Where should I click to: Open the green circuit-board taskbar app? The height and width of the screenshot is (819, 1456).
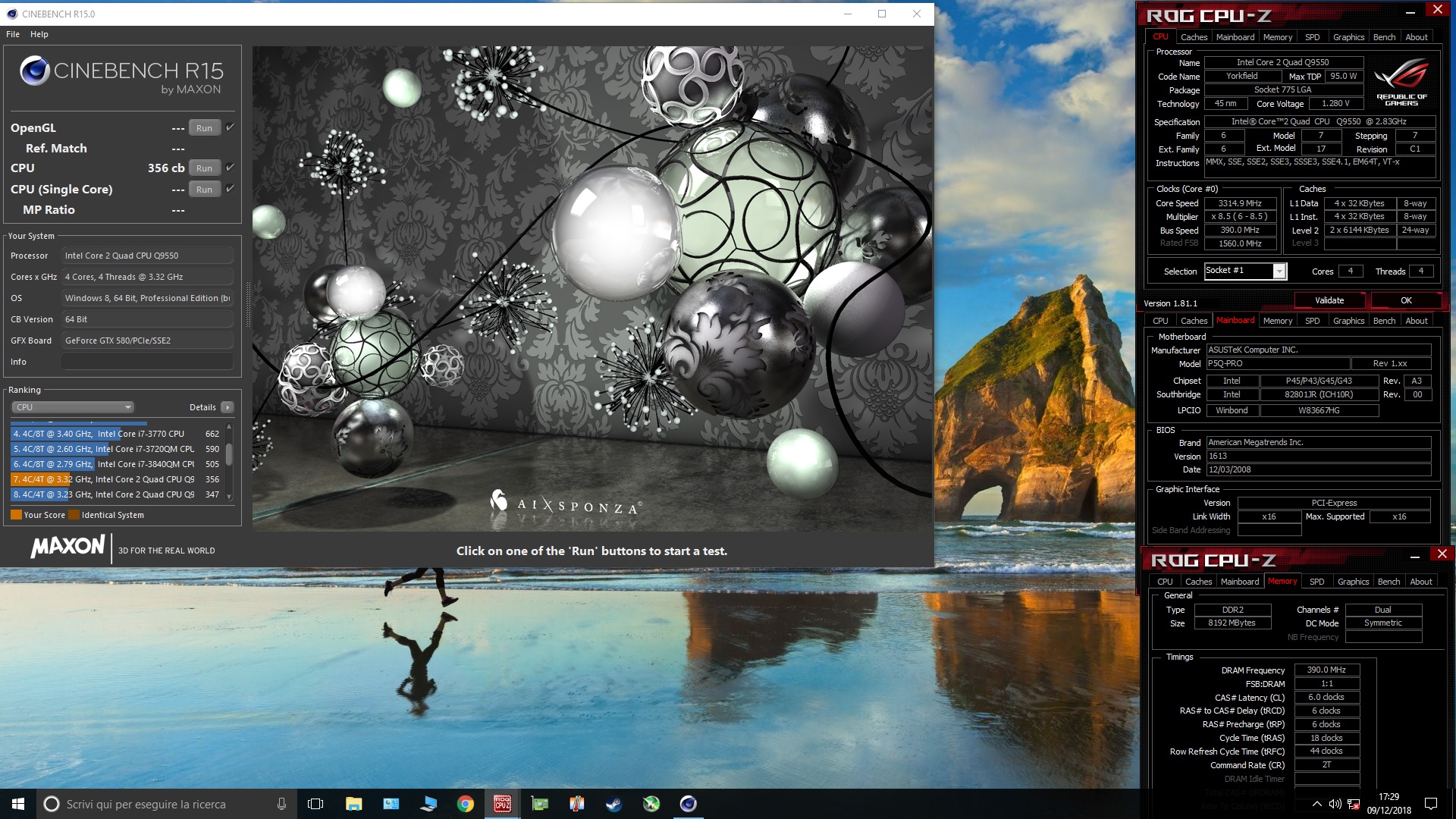pos(539,804)
